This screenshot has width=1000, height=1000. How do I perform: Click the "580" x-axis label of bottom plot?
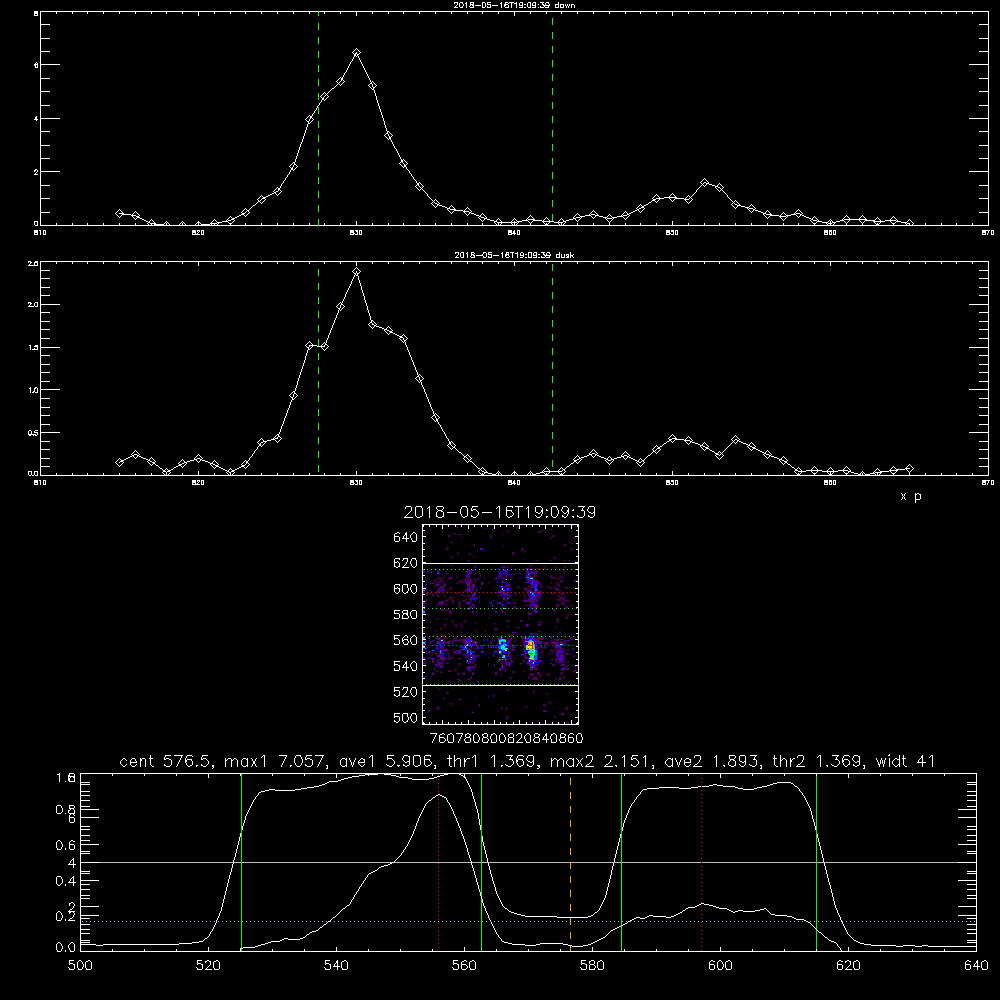pyautogui.click(x=592, y=966)
